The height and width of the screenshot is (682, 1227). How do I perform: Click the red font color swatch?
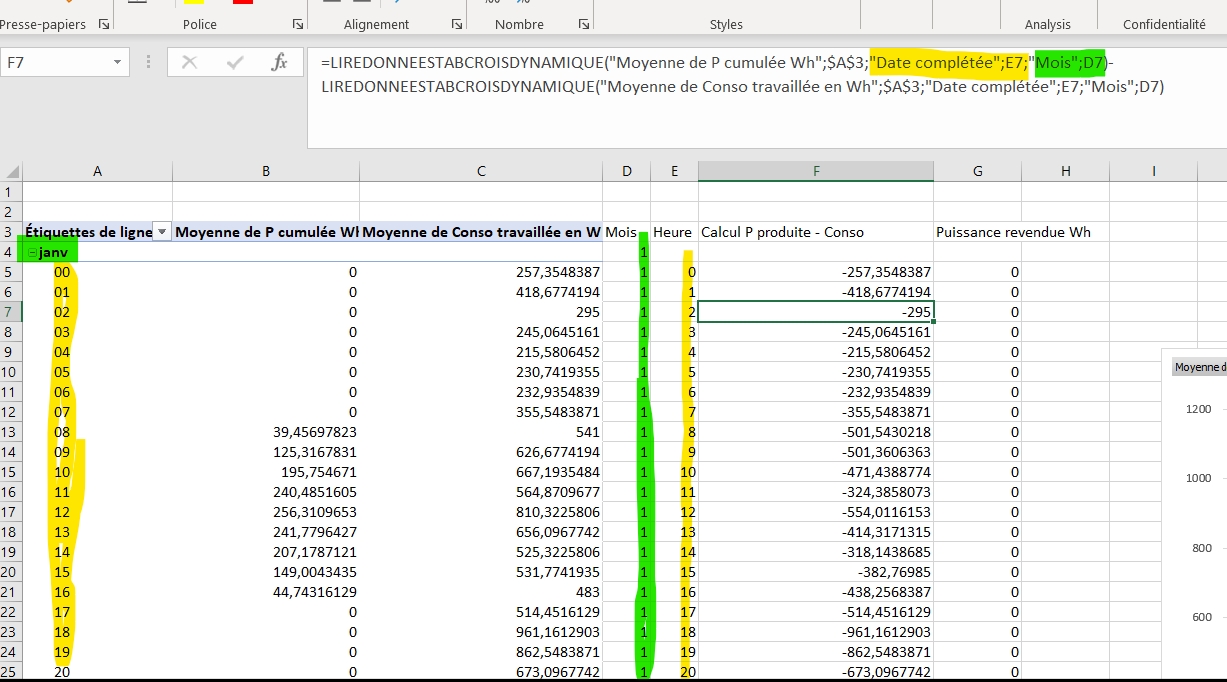pyautogui.click(x=243, y=2)
